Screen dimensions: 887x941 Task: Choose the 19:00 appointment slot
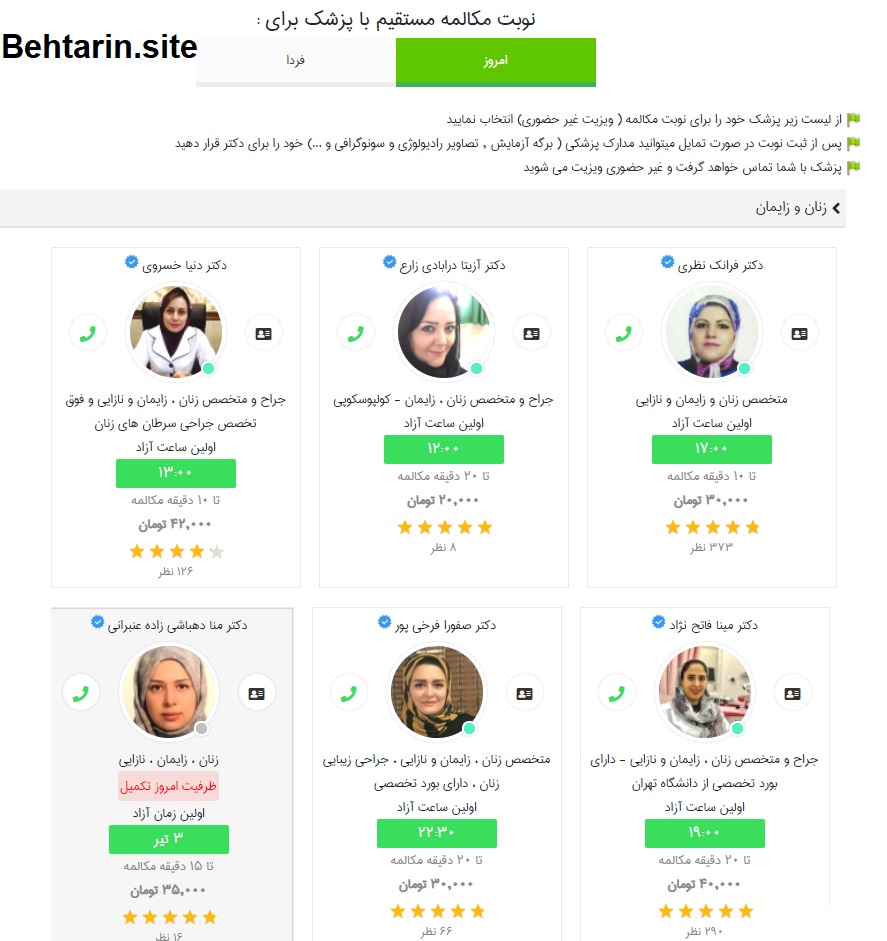coord(705,833)
